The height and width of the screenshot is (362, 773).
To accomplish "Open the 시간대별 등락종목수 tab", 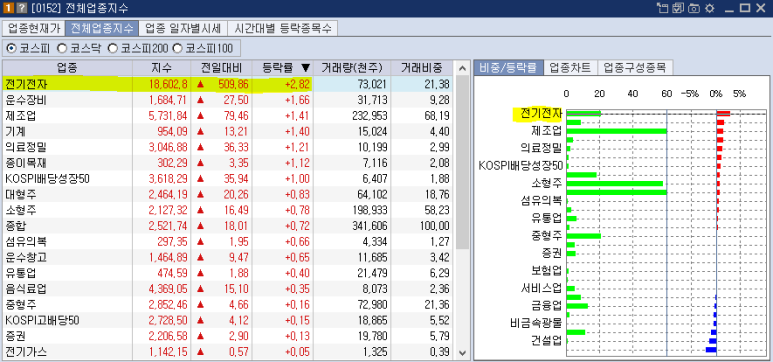I will pyautogui.click(x=284, y=28).
